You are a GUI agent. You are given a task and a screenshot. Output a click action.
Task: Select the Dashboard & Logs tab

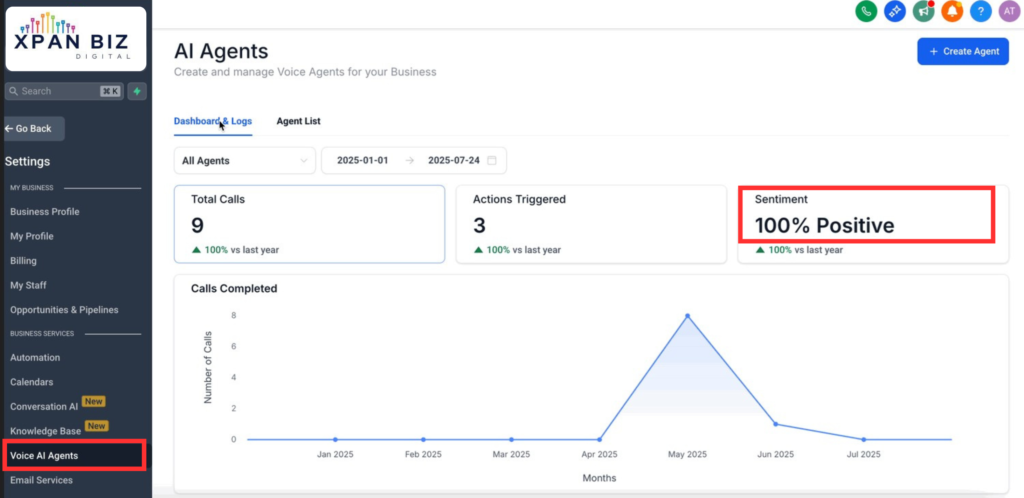(213, 121)
